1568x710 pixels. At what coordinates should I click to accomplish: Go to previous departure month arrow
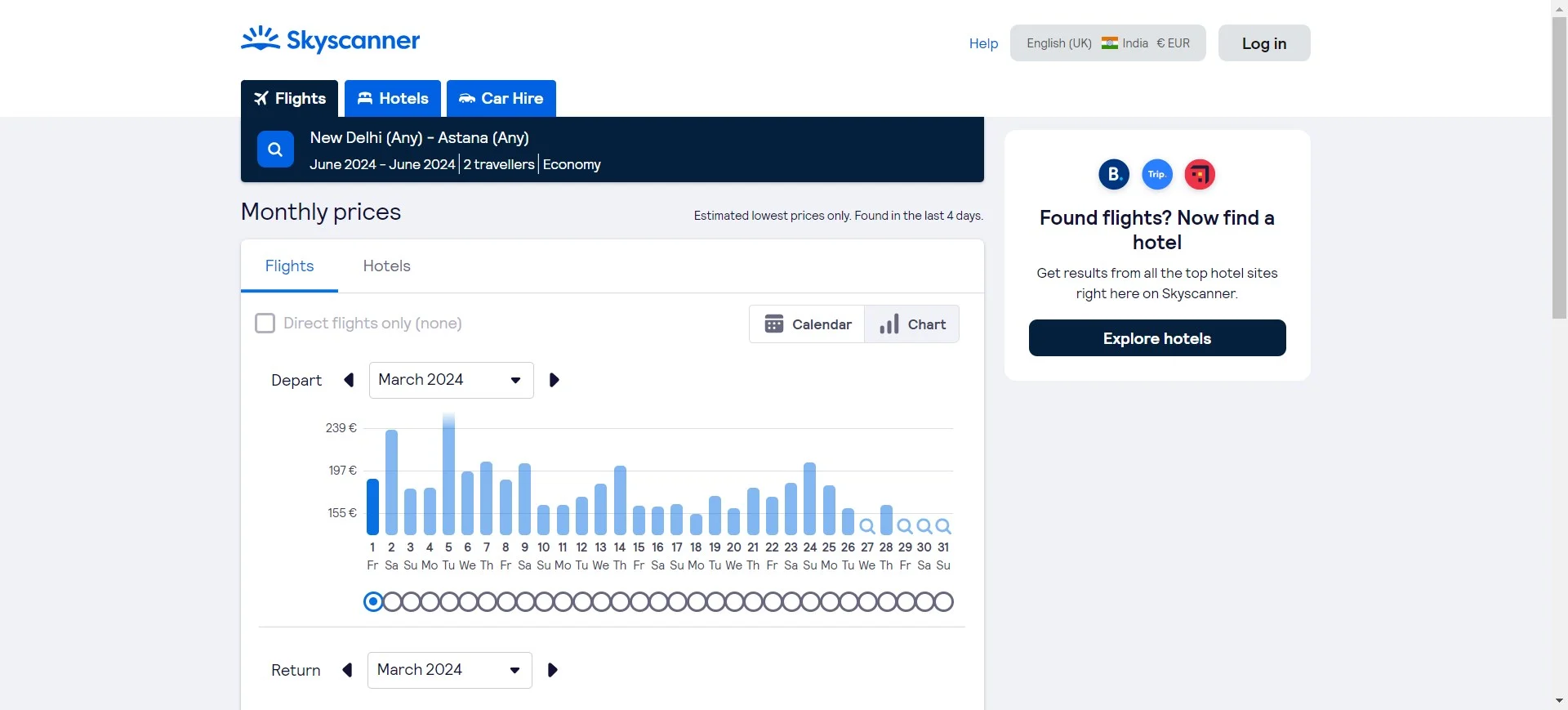coord(349,380)
